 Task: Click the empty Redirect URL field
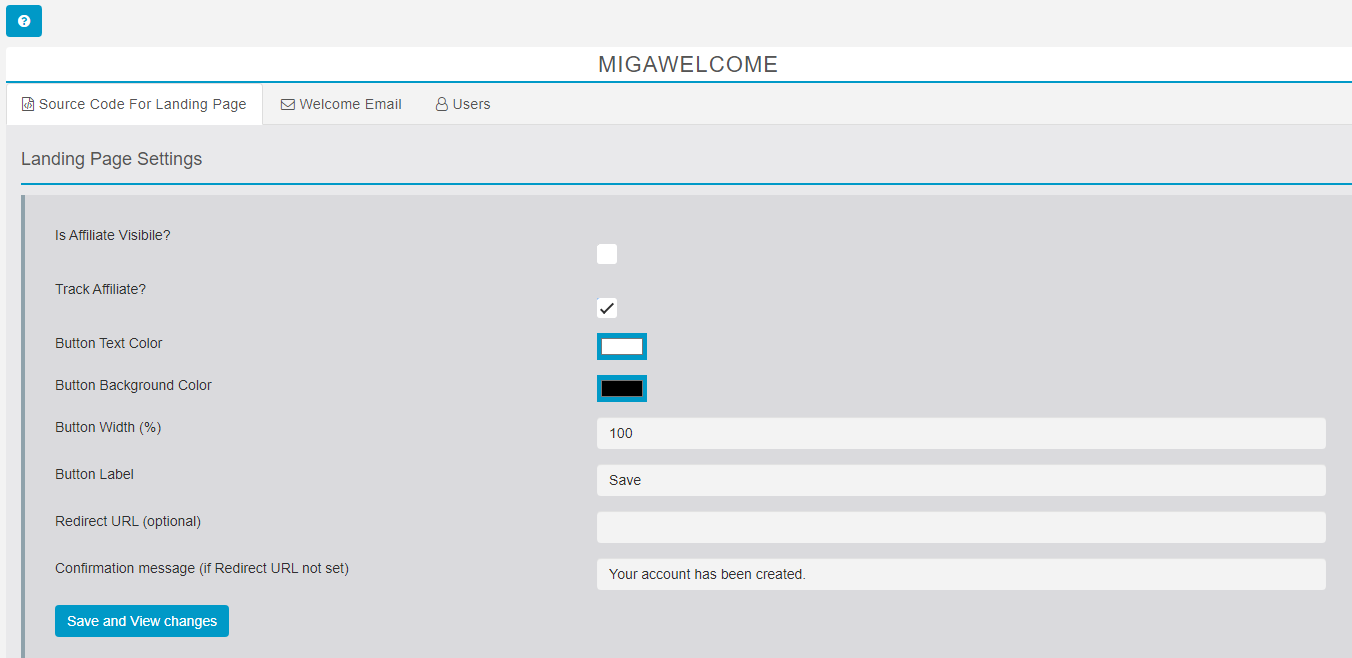(961, 527)
